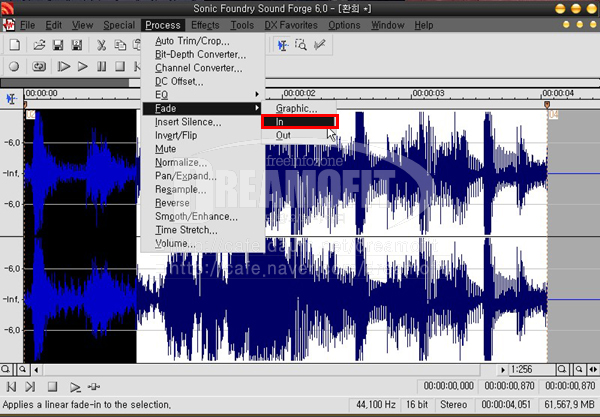Open the Edit menu
The image size is (600, 417).
(54, 25)
